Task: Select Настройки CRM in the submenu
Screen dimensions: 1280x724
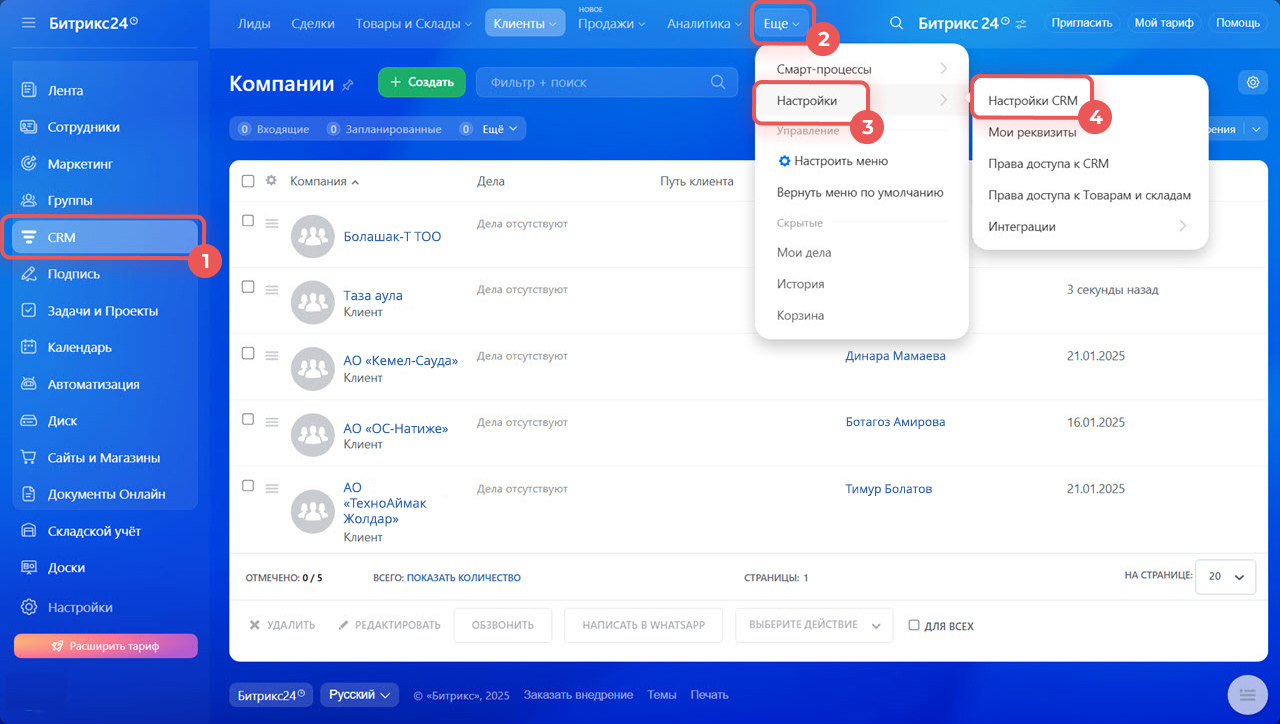Action: [1032, 101]
